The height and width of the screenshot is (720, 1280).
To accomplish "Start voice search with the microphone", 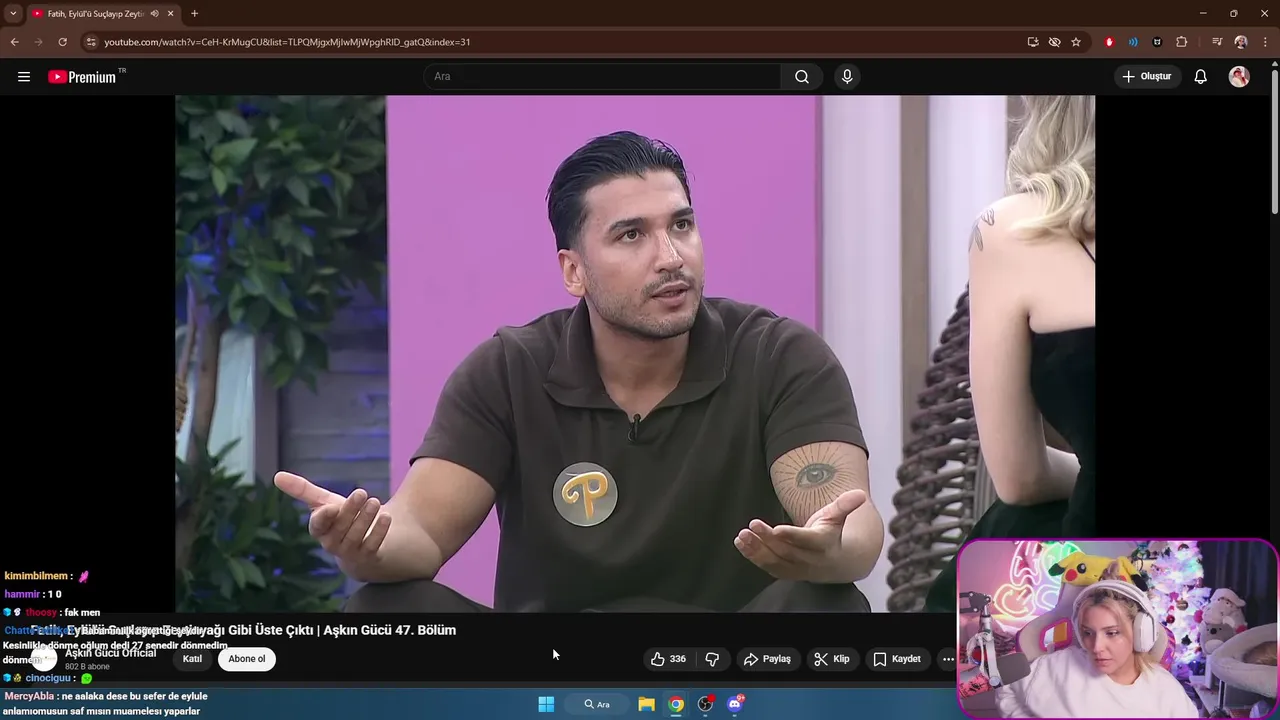I will point(847,77).
